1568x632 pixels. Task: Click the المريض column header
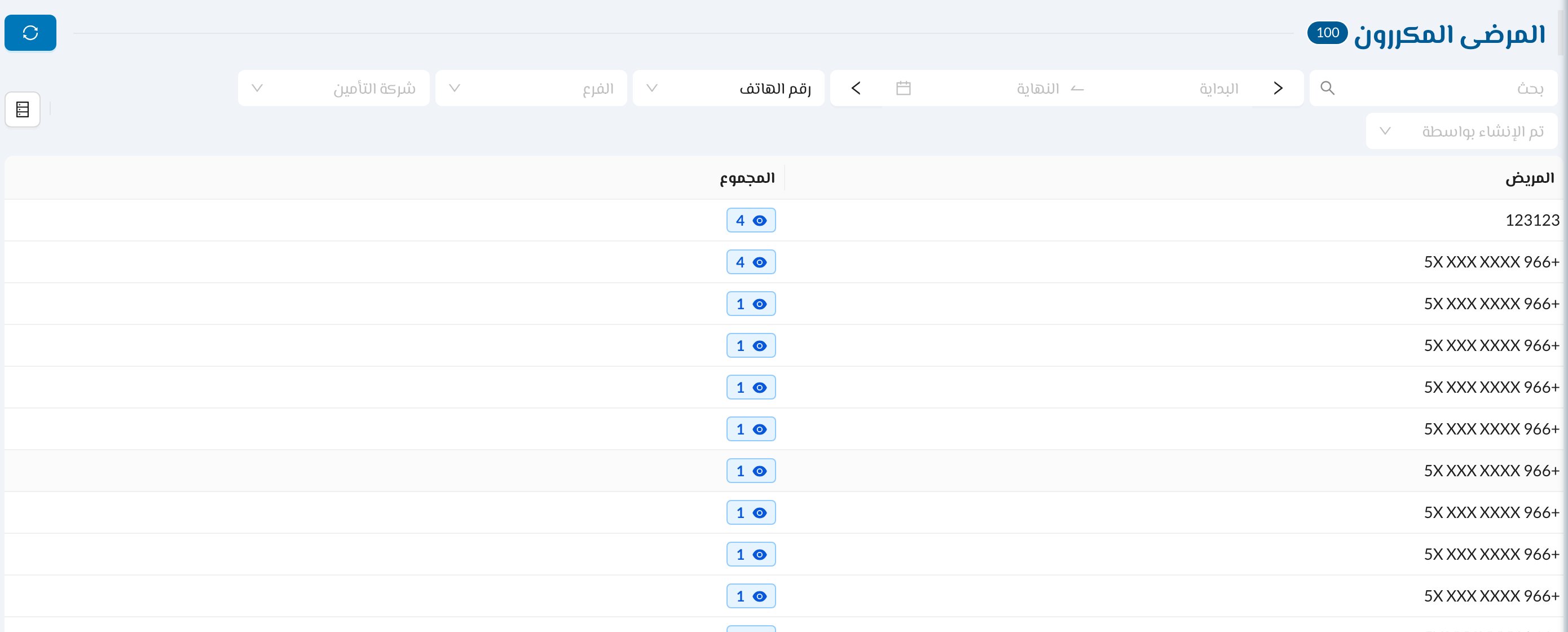1530,178
